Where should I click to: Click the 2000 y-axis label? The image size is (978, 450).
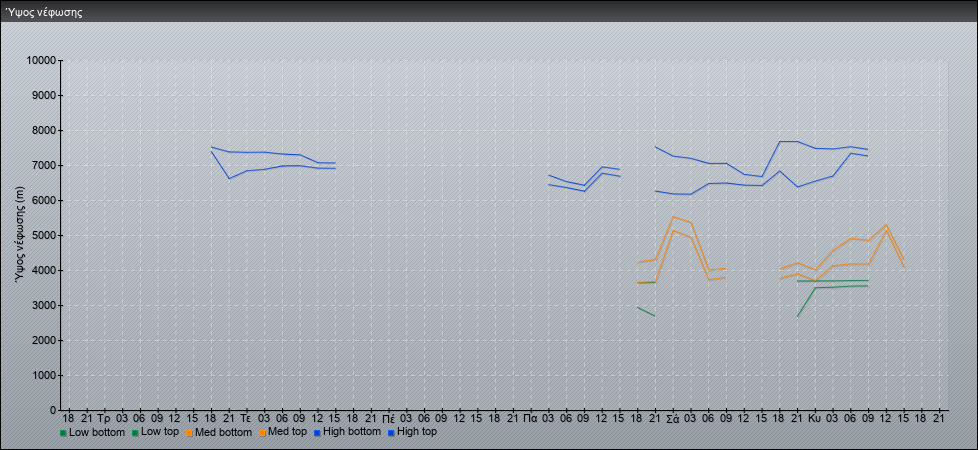pyautogui.click(x=44, y=340)
